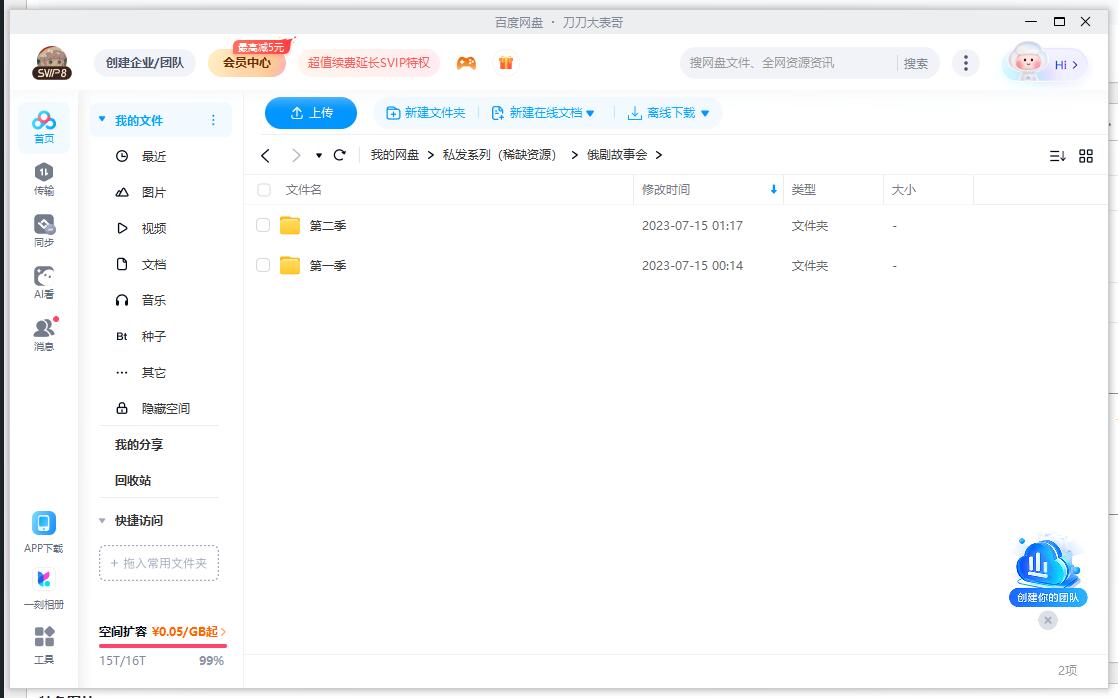Refresh the current folder view

click(339, 155)
